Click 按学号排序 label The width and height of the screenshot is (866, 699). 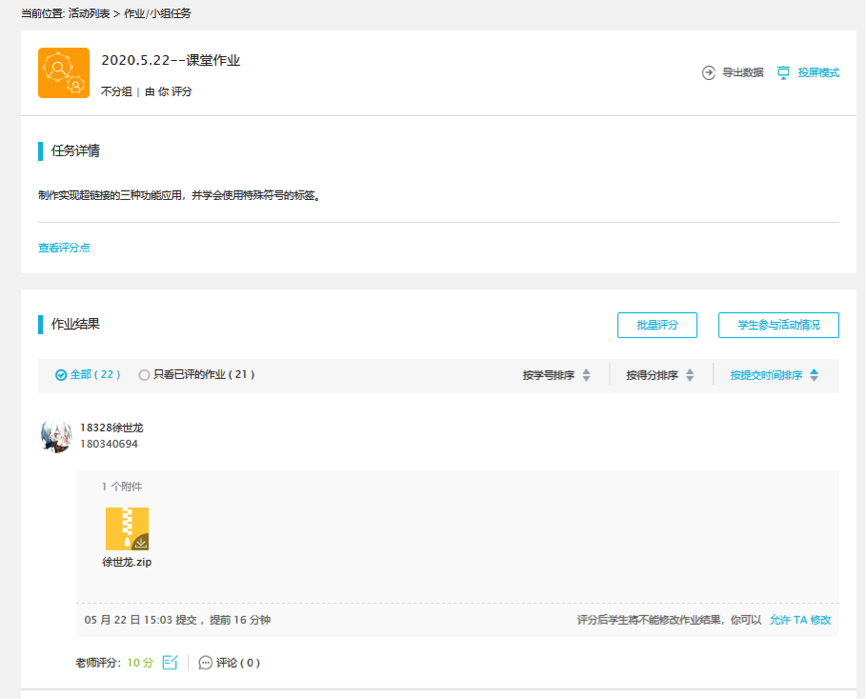coord(548,375)
